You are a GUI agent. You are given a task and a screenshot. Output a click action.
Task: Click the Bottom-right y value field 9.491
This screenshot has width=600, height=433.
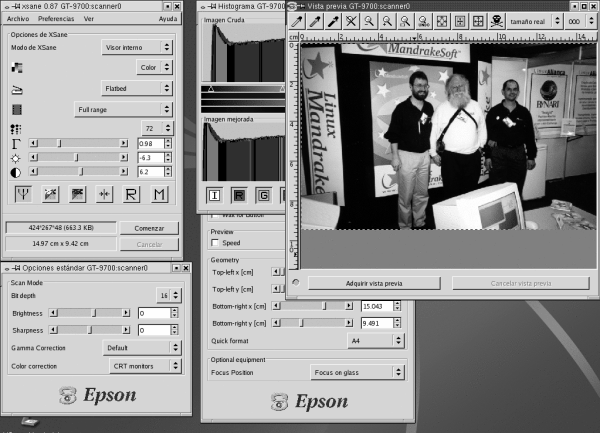pyautogui.click(x=377, y=323)
